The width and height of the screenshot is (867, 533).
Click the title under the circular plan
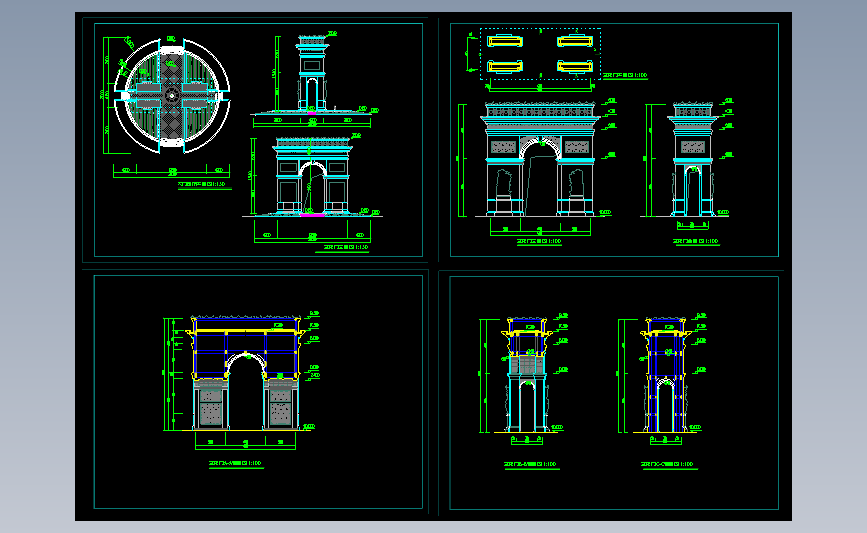point(201,184)
